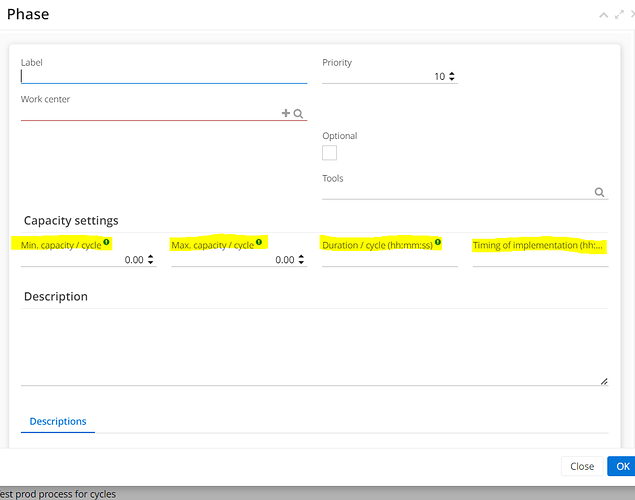Screen dimensions: 635x500
Task: Open the work center search magnifier
Action: (298, 113)
